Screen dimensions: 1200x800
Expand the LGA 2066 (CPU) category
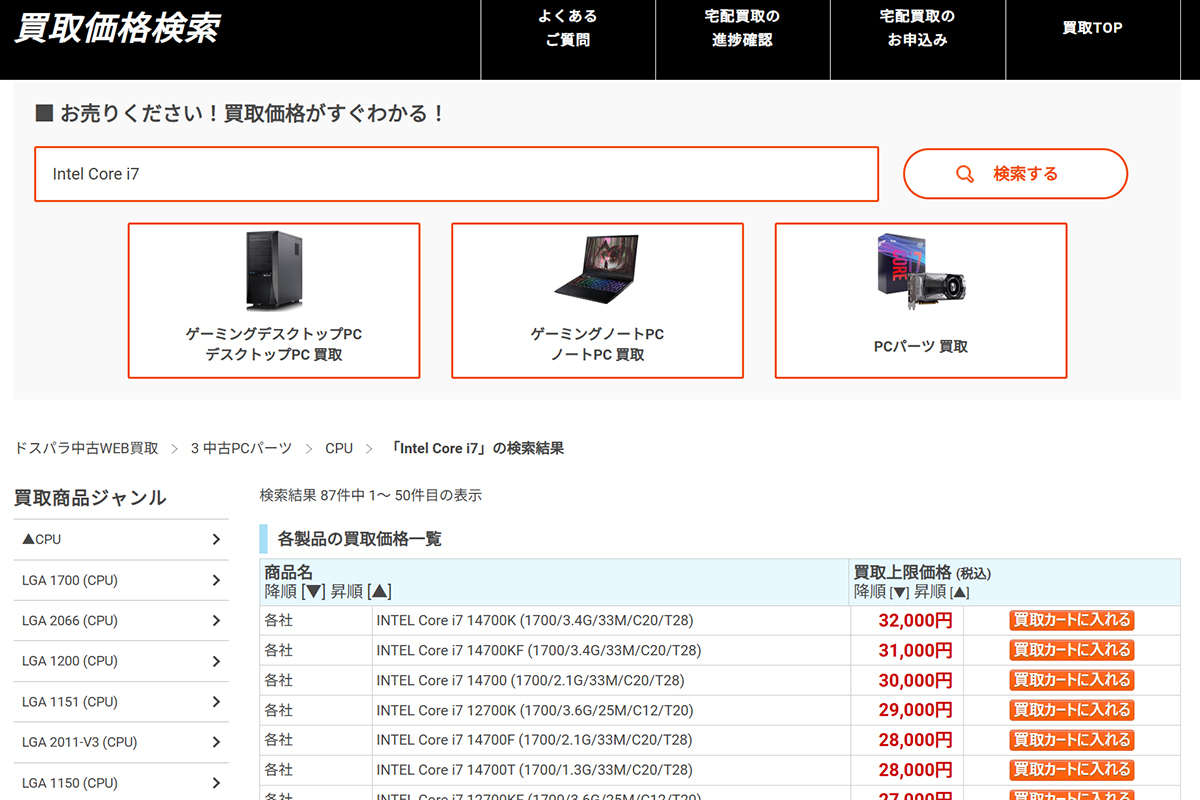(216, 621)
